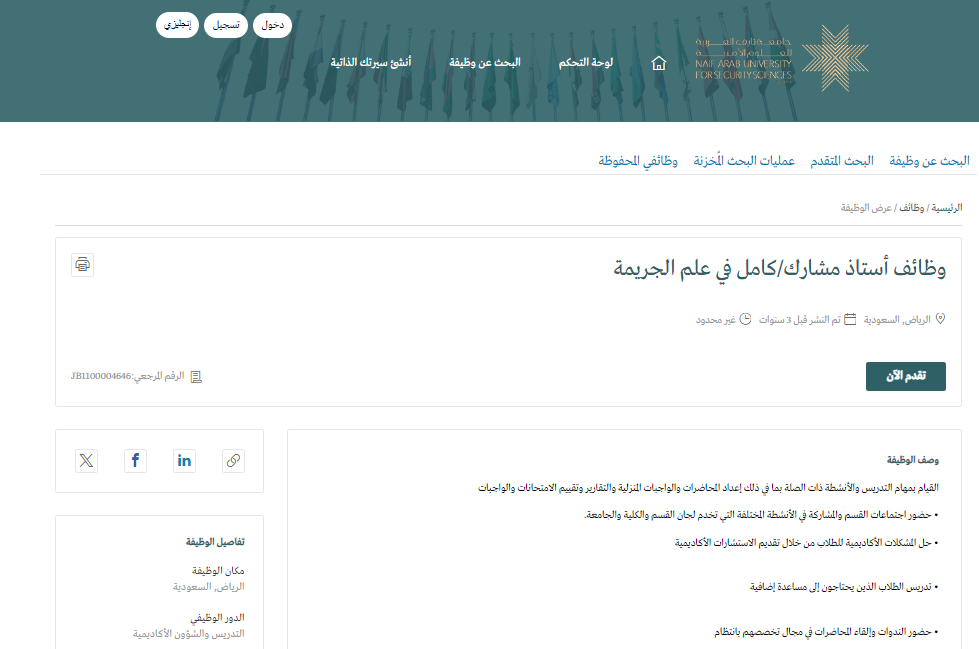Share this job on LinkedIn
Image resolution: width=979 pixels, height=649 pixels.
[184, 461]
